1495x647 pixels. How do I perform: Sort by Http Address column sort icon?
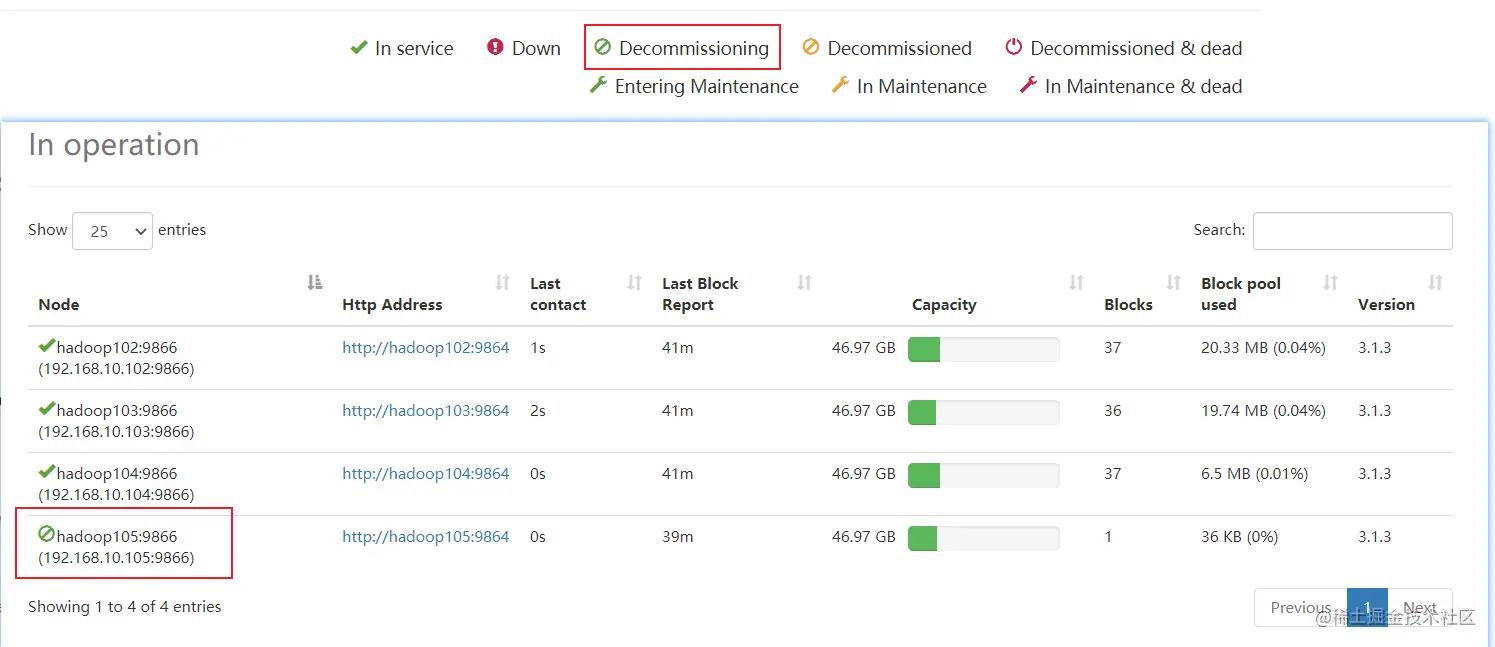click(x=503, y=283)
